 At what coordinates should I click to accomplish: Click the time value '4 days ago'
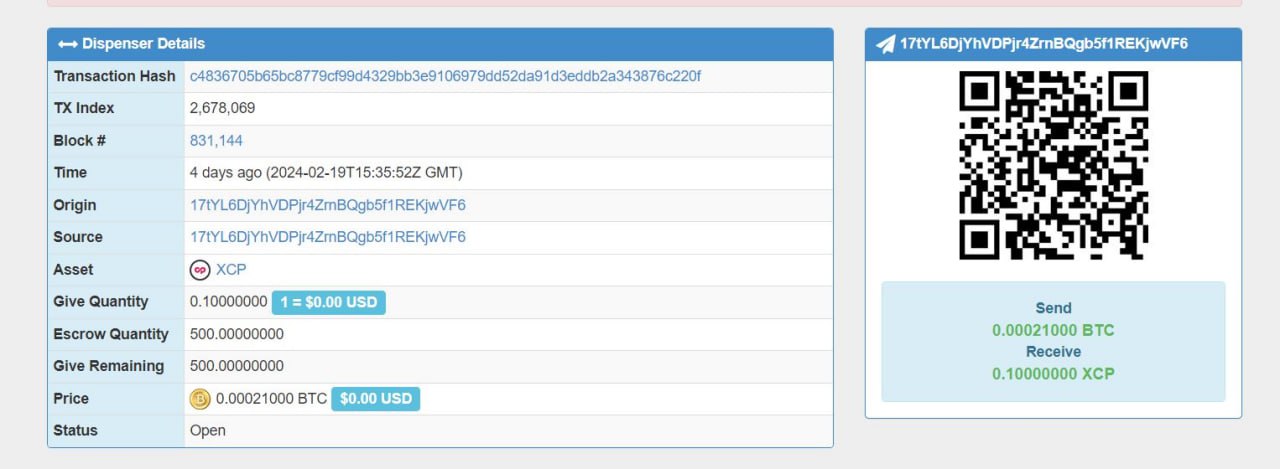tap(225, 173)
